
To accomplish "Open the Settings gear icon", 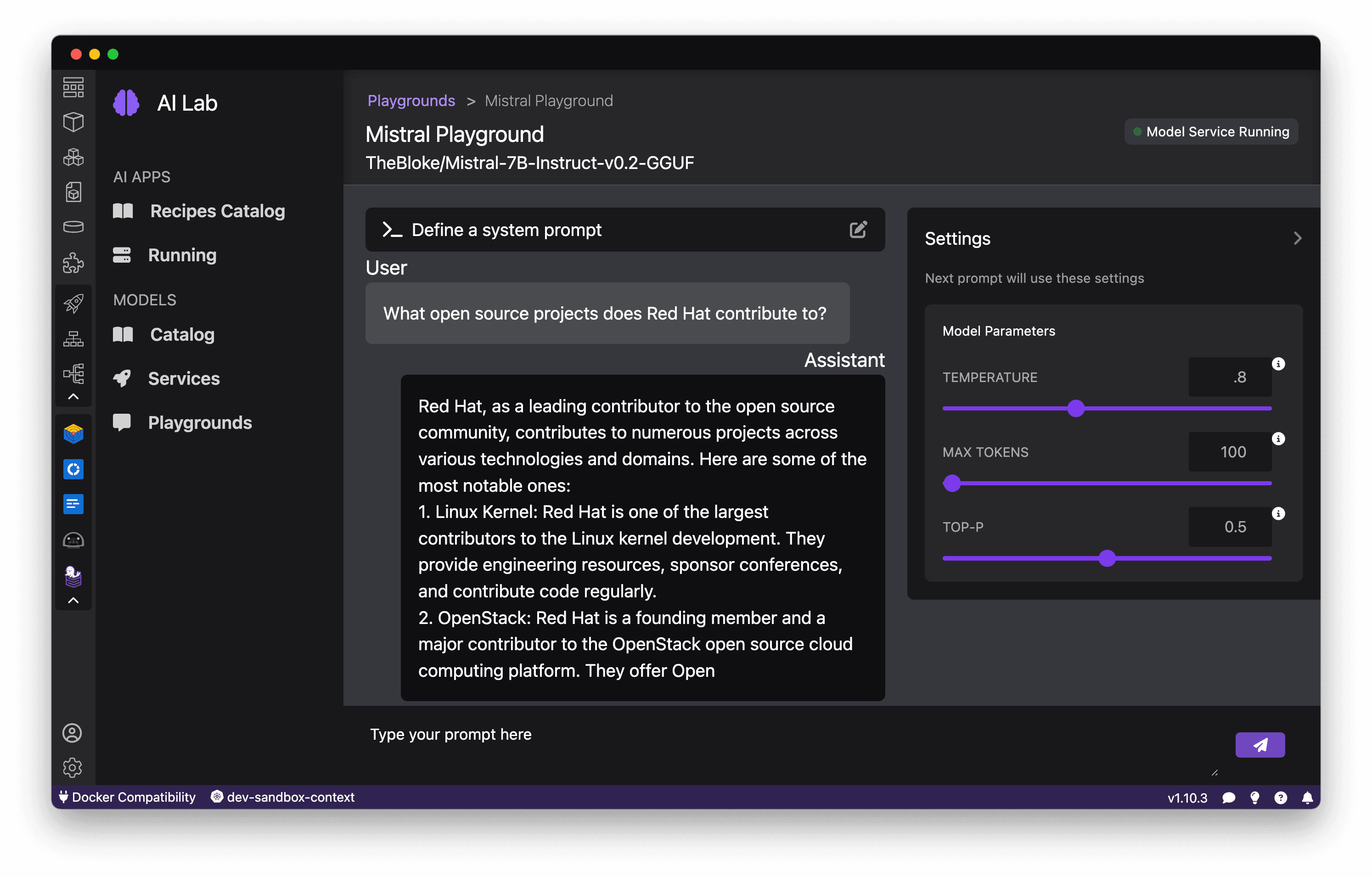I will [x=73, y=768].
